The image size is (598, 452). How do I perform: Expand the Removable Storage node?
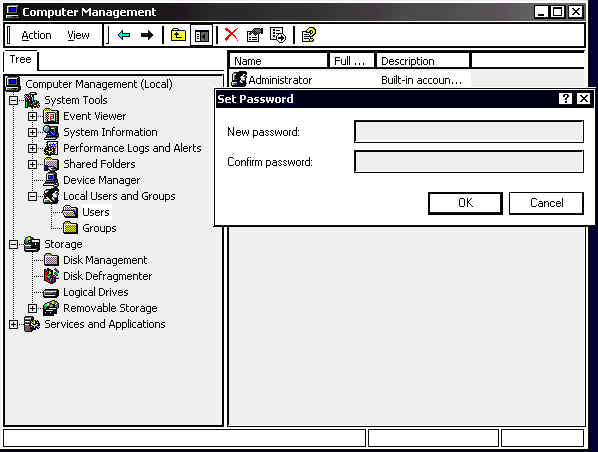pos(32,308)
